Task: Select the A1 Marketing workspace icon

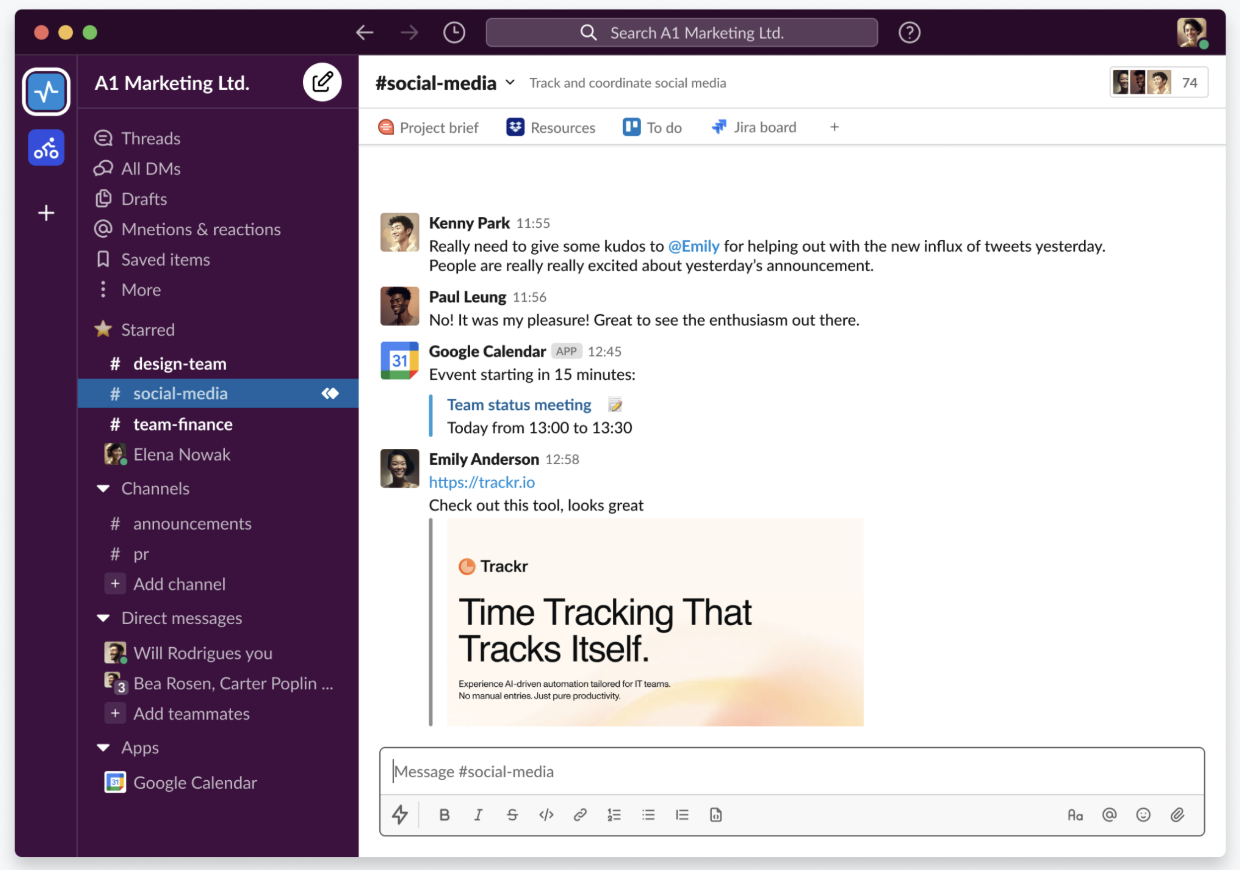Action: 46,92
